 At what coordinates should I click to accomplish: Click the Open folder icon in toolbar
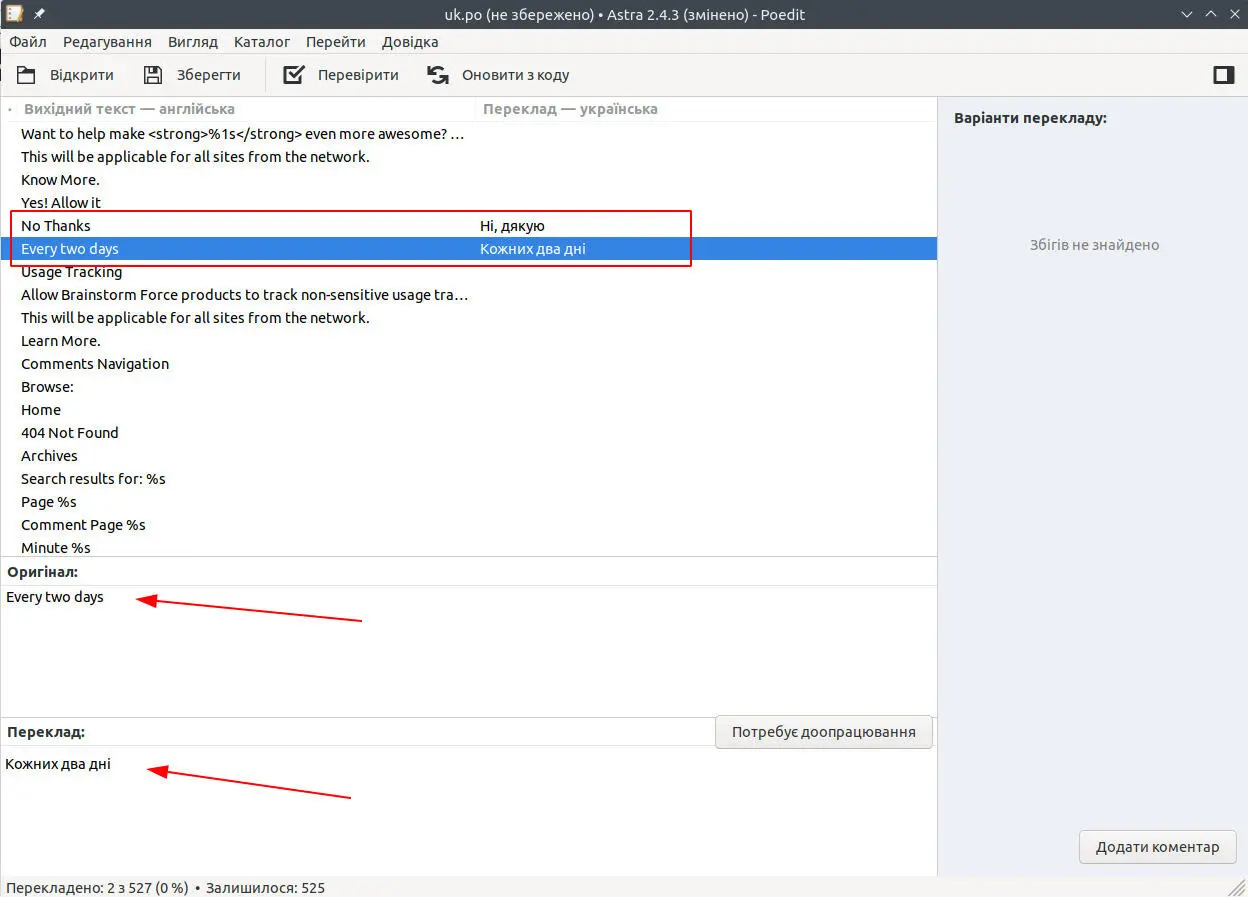[26, 75]
